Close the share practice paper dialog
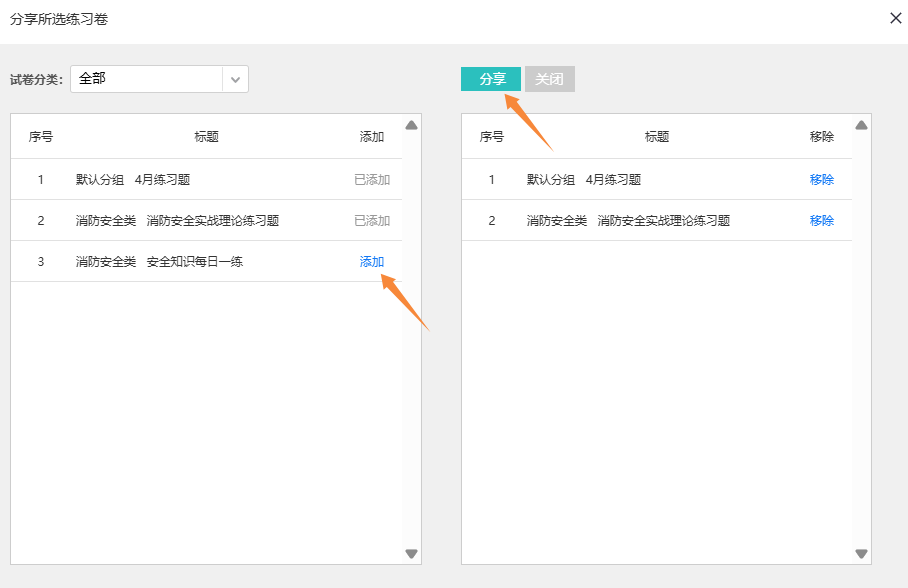 pos(896,18)
